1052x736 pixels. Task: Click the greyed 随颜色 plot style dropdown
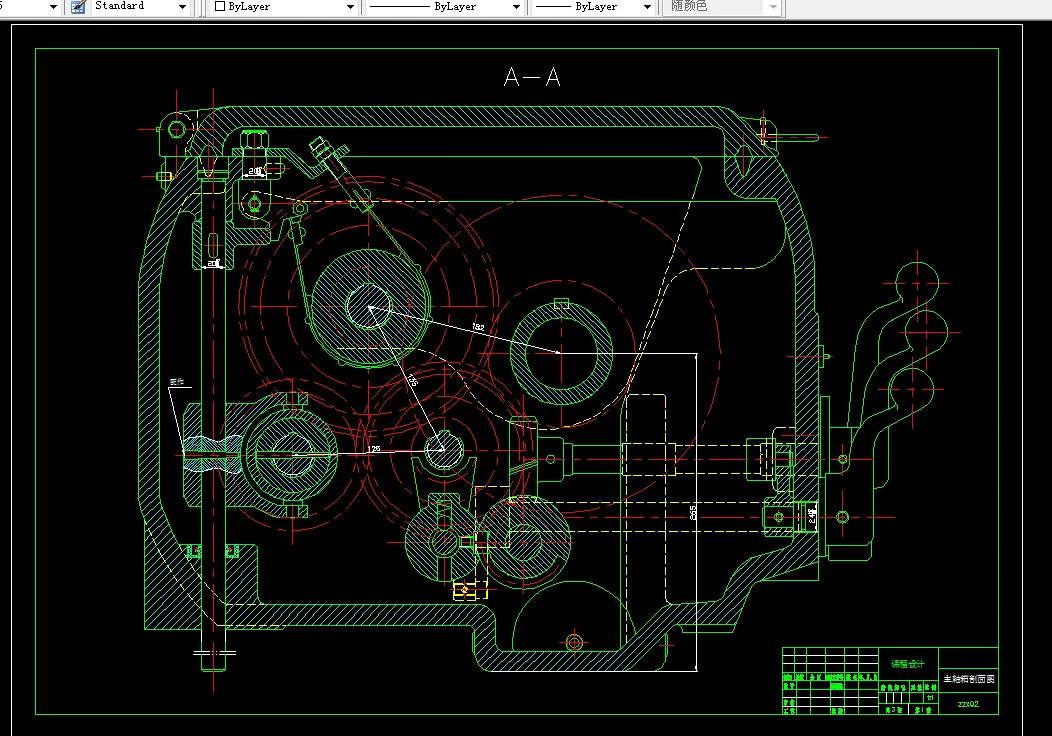721,7
